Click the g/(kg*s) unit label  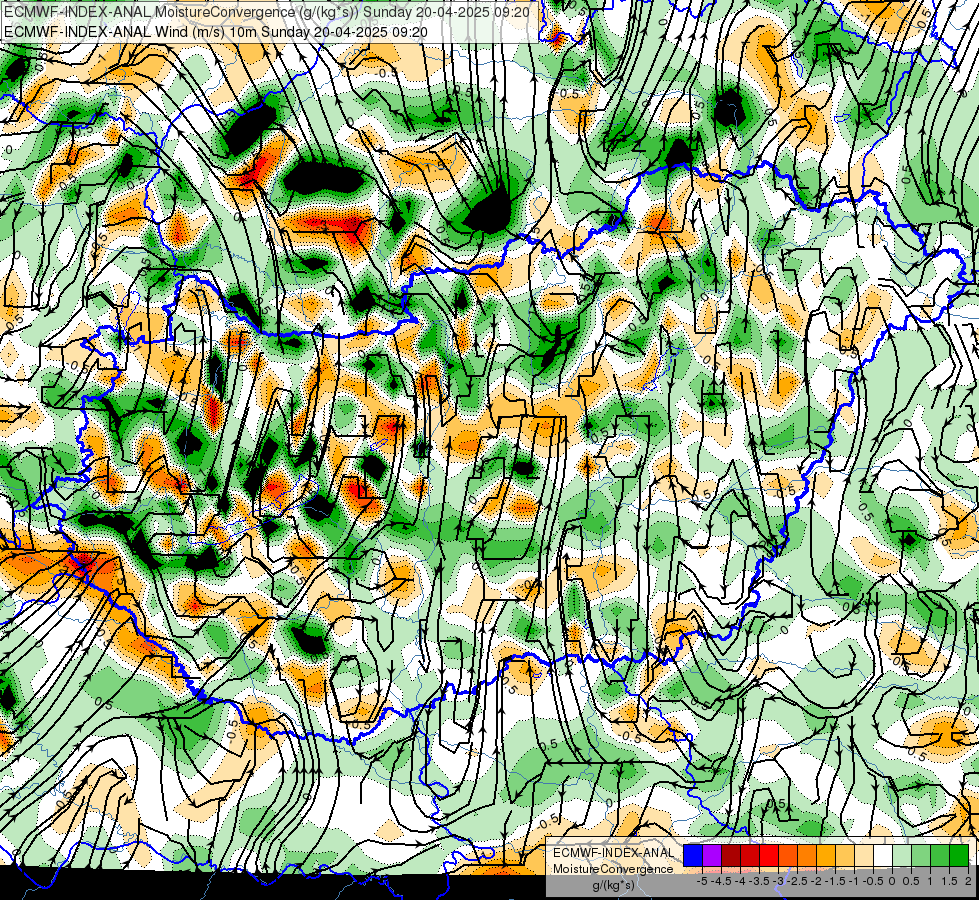pos(614,885)
